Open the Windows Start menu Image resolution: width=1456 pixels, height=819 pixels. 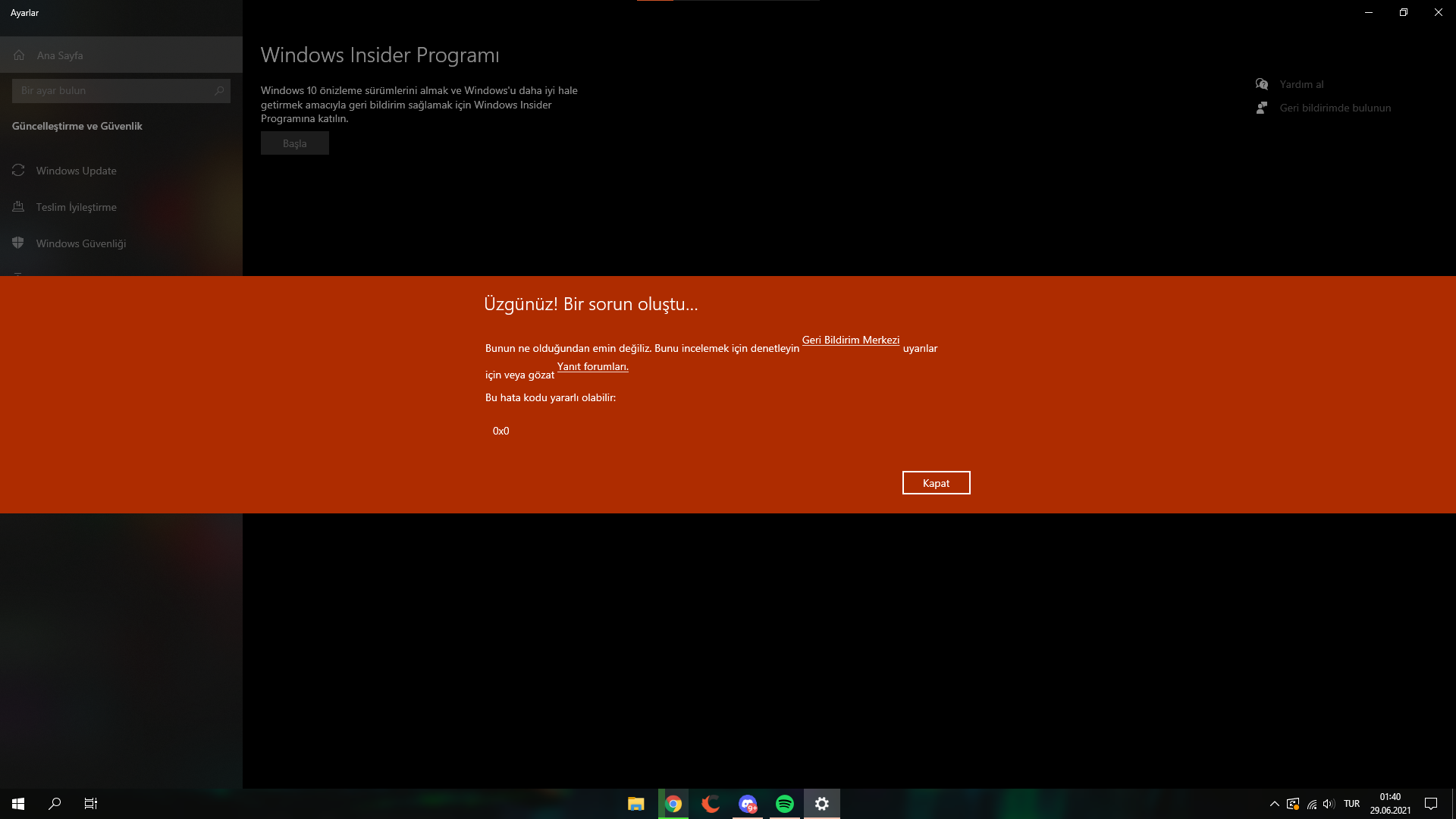coord(18,804)
